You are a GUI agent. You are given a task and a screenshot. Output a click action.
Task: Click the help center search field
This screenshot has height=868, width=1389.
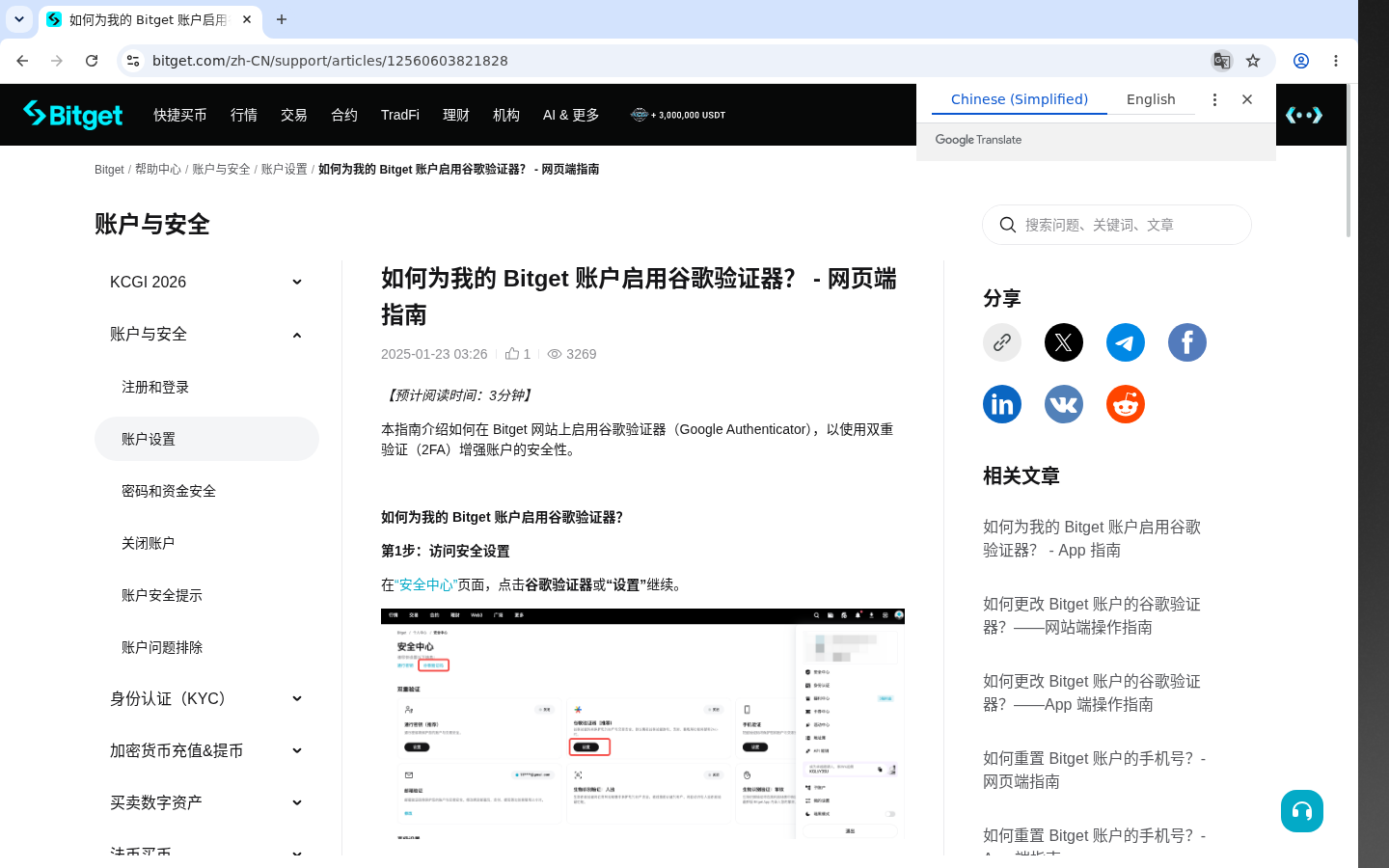coord(1117,225)
